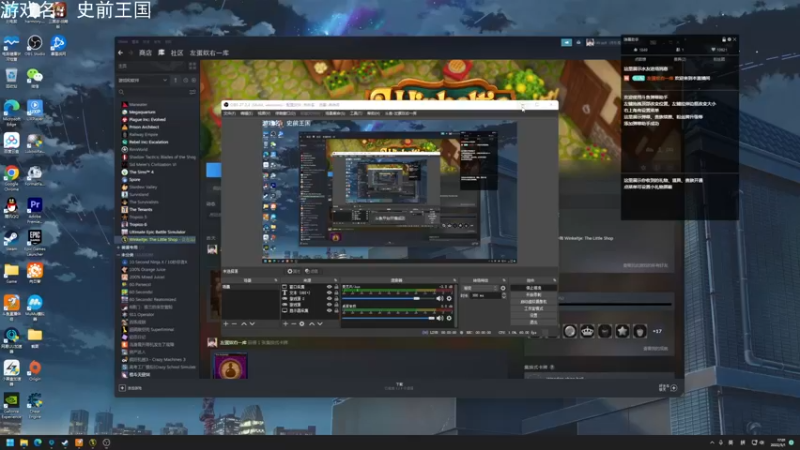Click 添加游戏 at Steam bottom left
The width and height of the screenshot is (800, 450).
tap(131, 388)
